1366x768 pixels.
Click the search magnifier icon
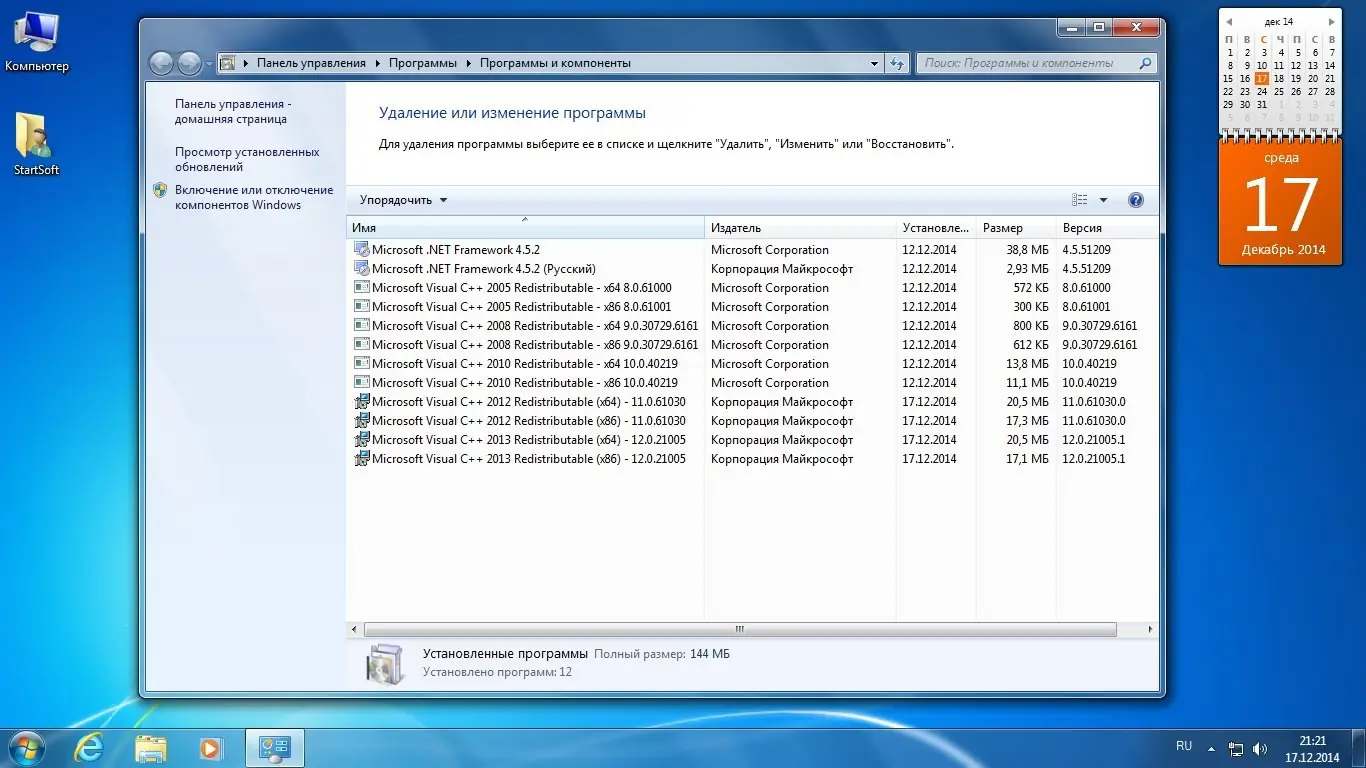click(x=1146, y=63)
